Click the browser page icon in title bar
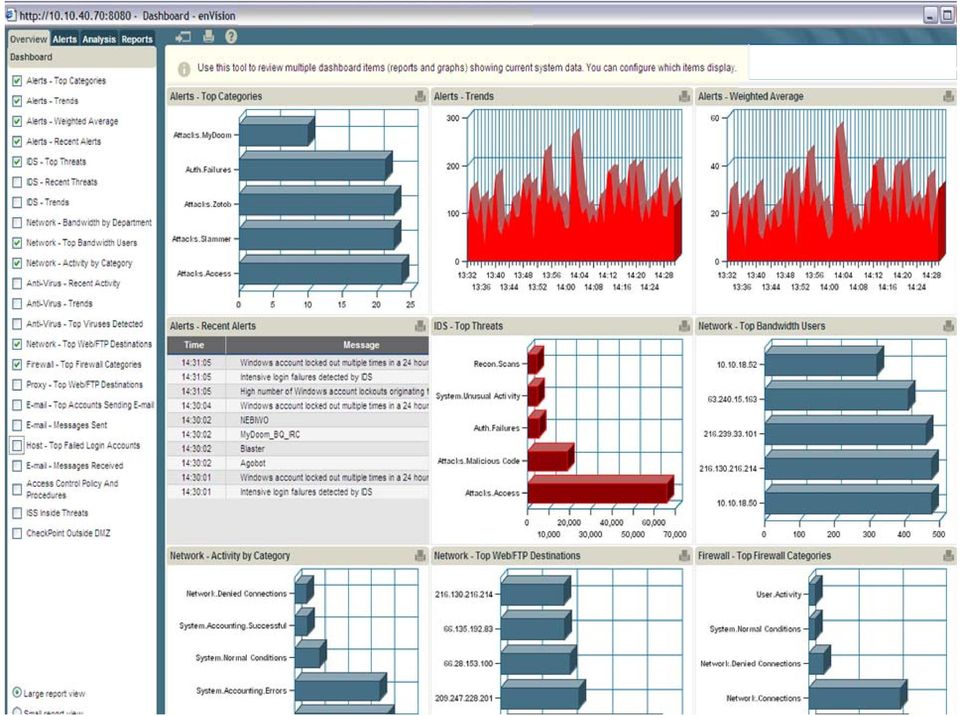Image resolution: width=960 pixels, height=716 pixels. [x=10, y=15]
